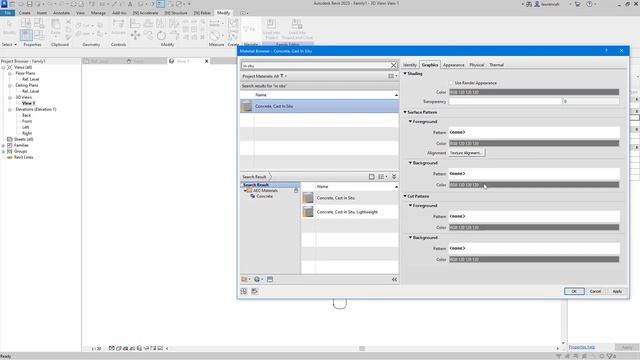Click Apply in Material Browser

click(x=617, y=291)
